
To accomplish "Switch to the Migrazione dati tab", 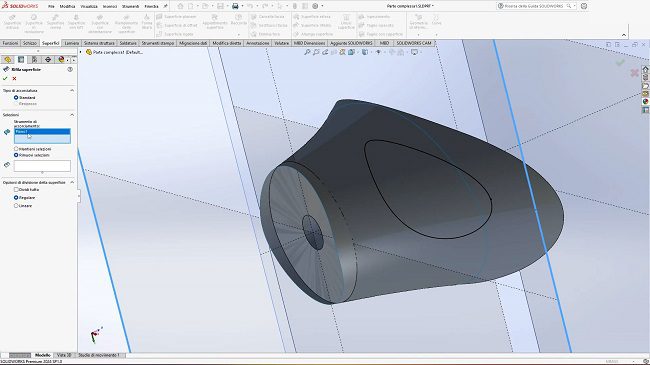I will point(193,43).
